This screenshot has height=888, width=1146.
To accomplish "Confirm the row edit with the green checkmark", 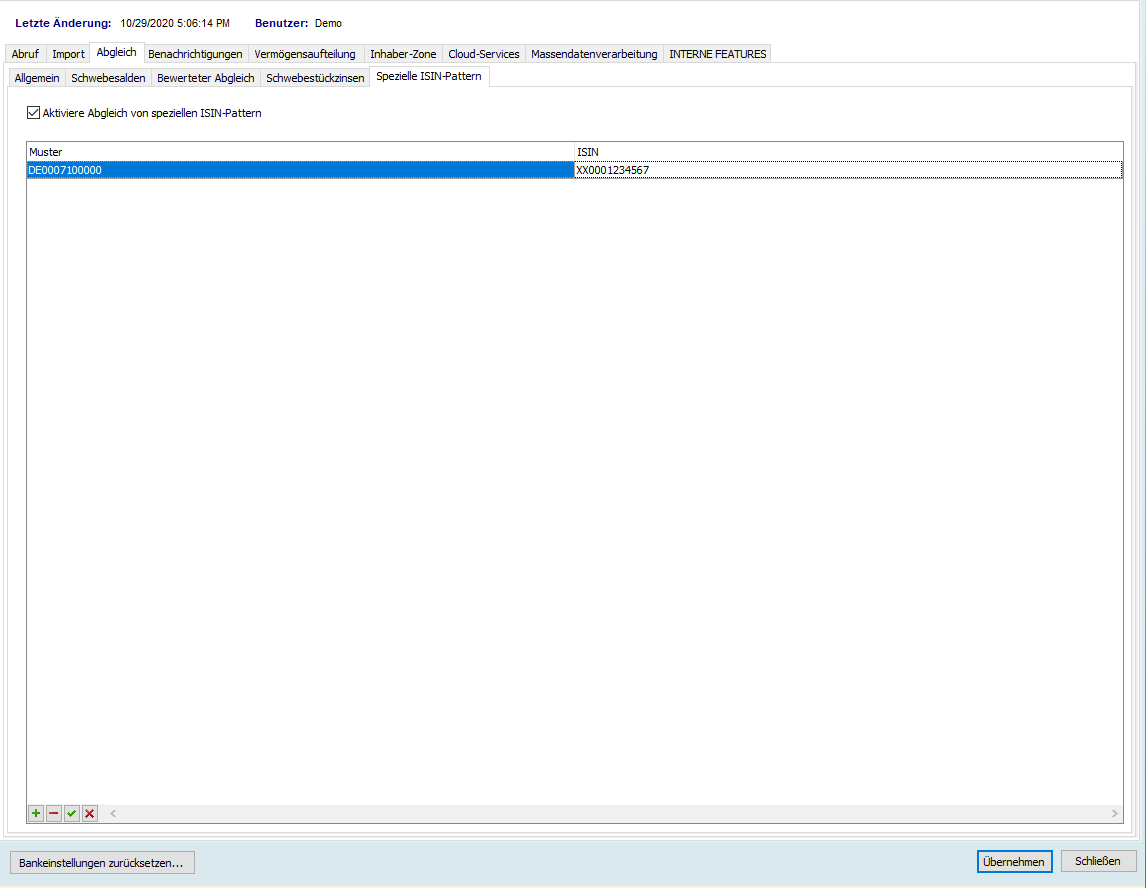I will pyautogui.click(x=72, y=814).
